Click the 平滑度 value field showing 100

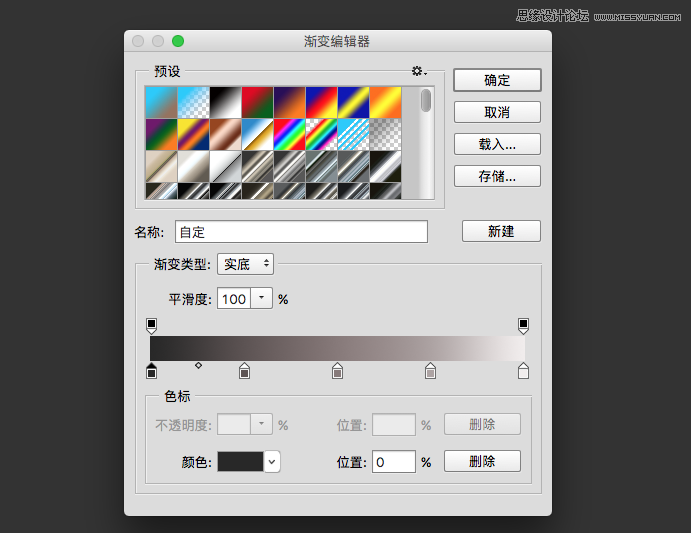pos(234,299)
